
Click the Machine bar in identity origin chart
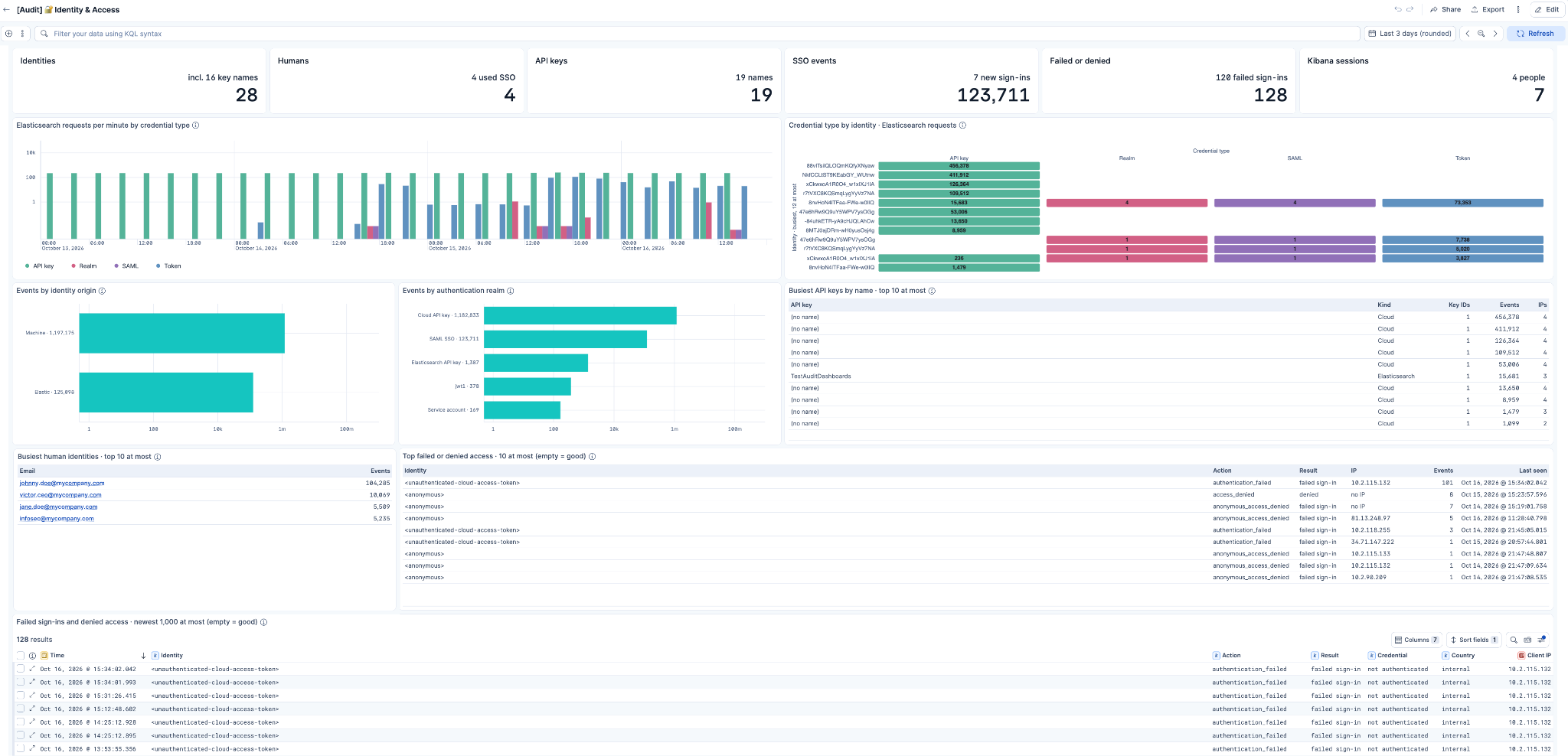click(x=182, y=333)
